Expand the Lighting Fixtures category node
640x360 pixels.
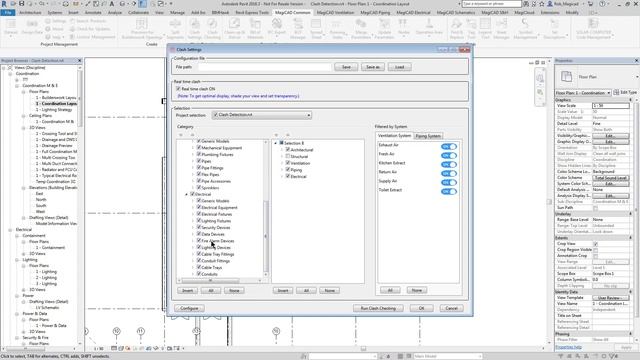point(193,221)
